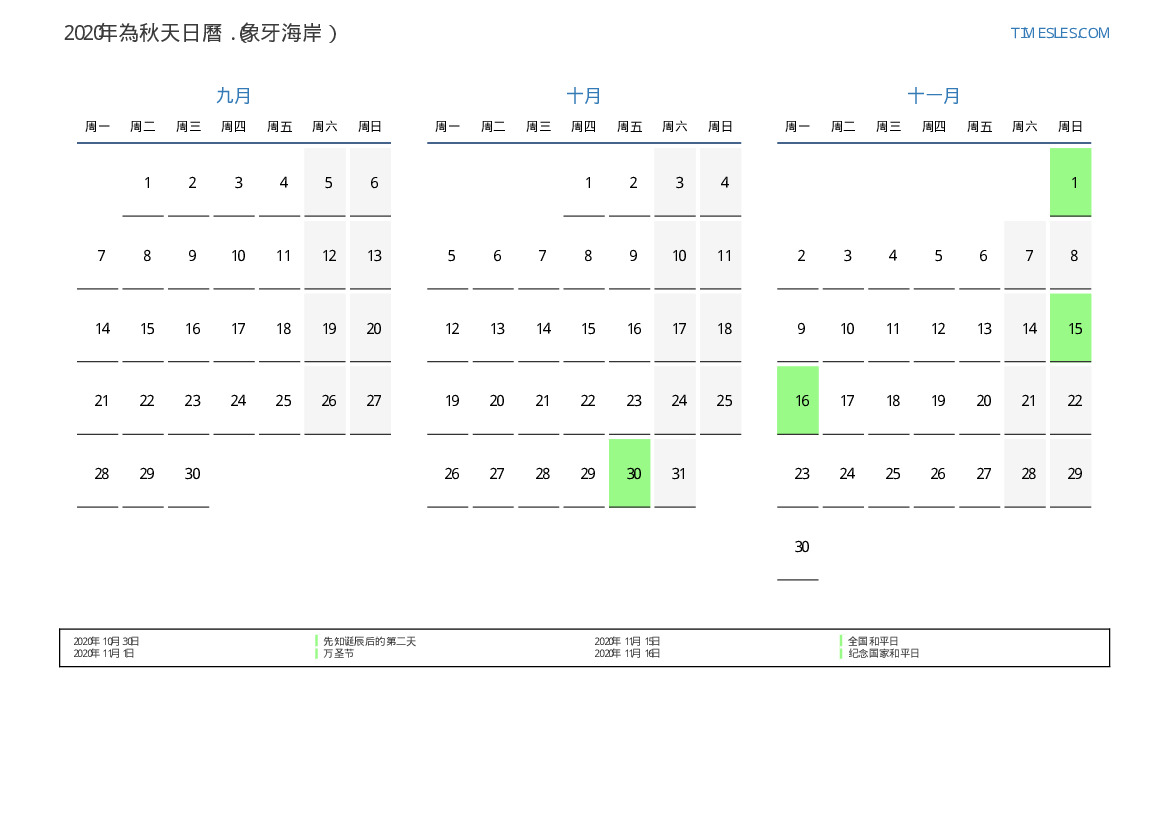Select September 19 weekend cell
Screen dimensions: 1169x827
[x=328, y=328]
